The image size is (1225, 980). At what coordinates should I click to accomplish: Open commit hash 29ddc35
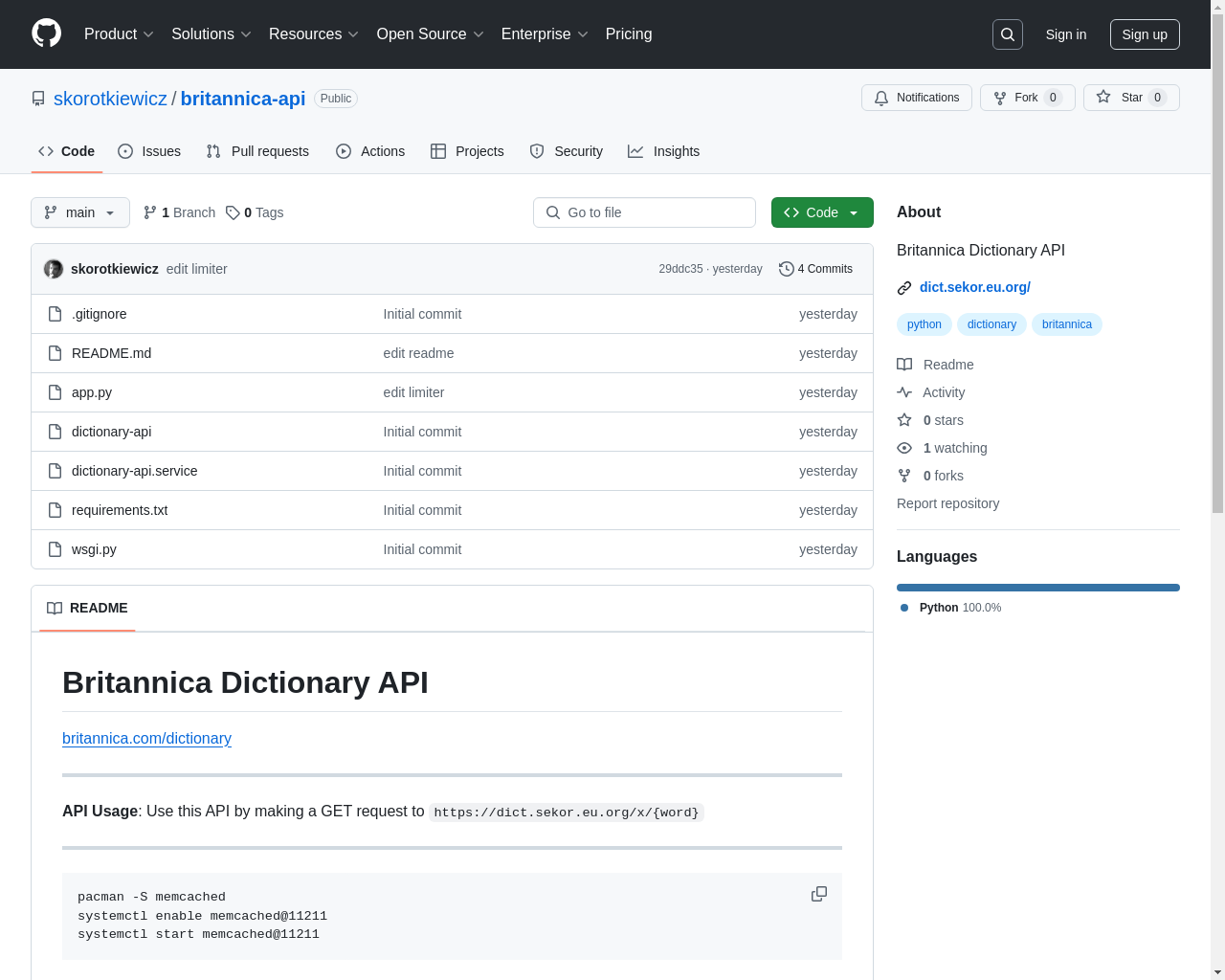point(680,269)
